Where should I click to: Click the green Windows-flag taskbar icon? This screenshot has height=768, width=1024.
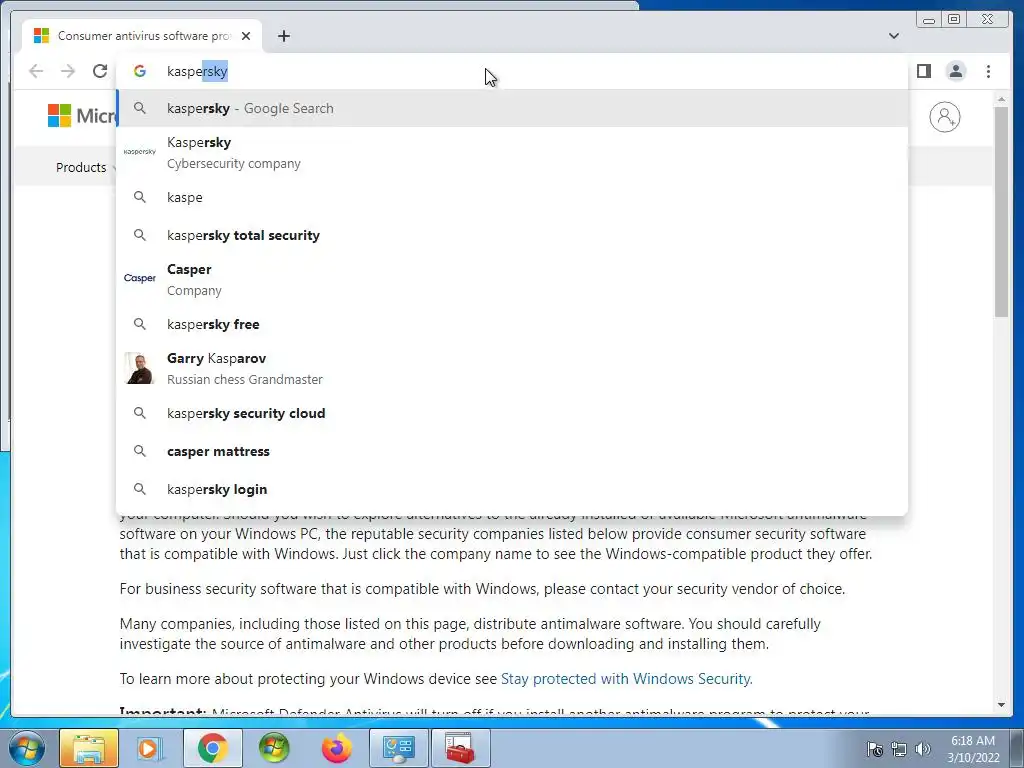274,748
